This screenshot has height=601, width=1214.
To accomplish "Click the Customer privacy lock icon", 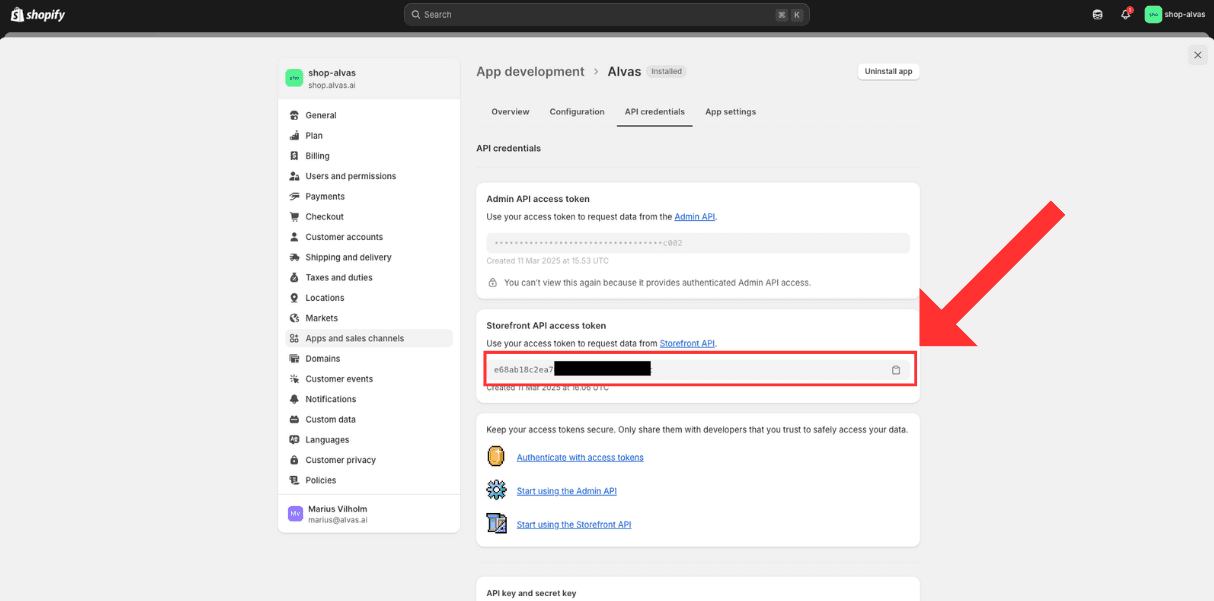I will pos(294,460).
